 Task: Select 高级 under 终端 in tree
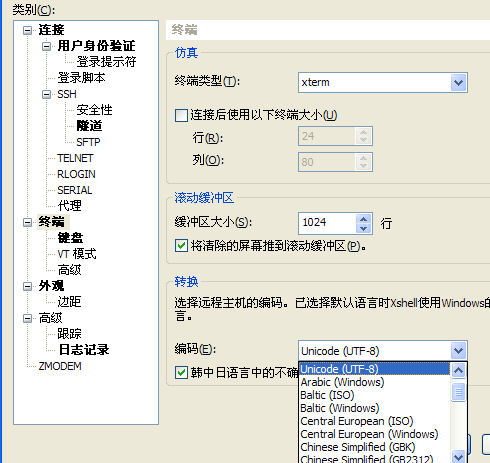(x=69, y=270)
